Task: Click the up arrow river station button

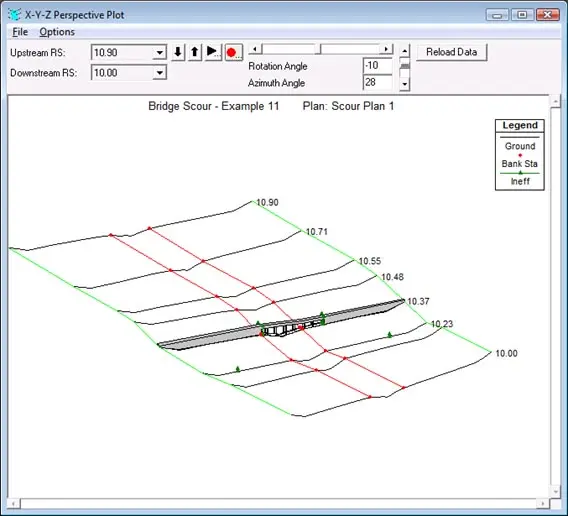Action: (195, 52)
